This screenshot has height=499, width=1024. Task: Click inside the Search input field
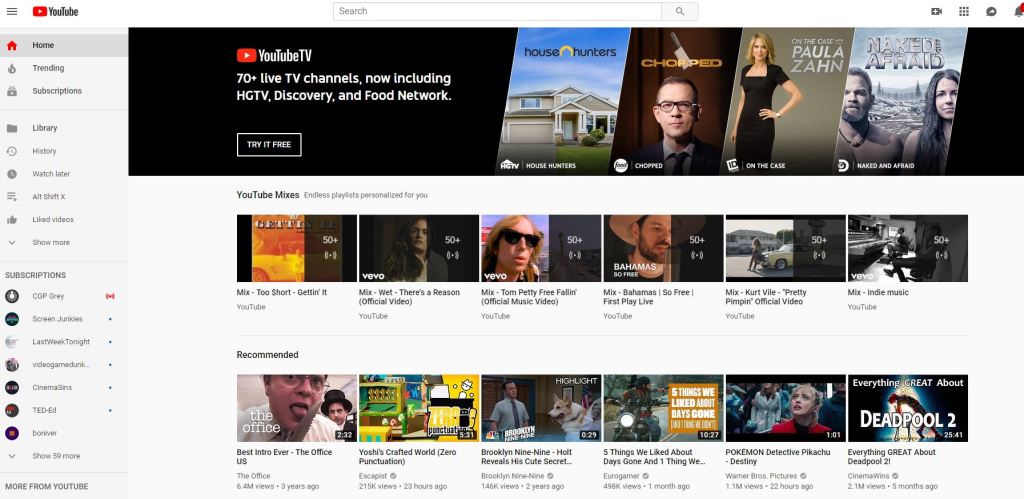497,11
